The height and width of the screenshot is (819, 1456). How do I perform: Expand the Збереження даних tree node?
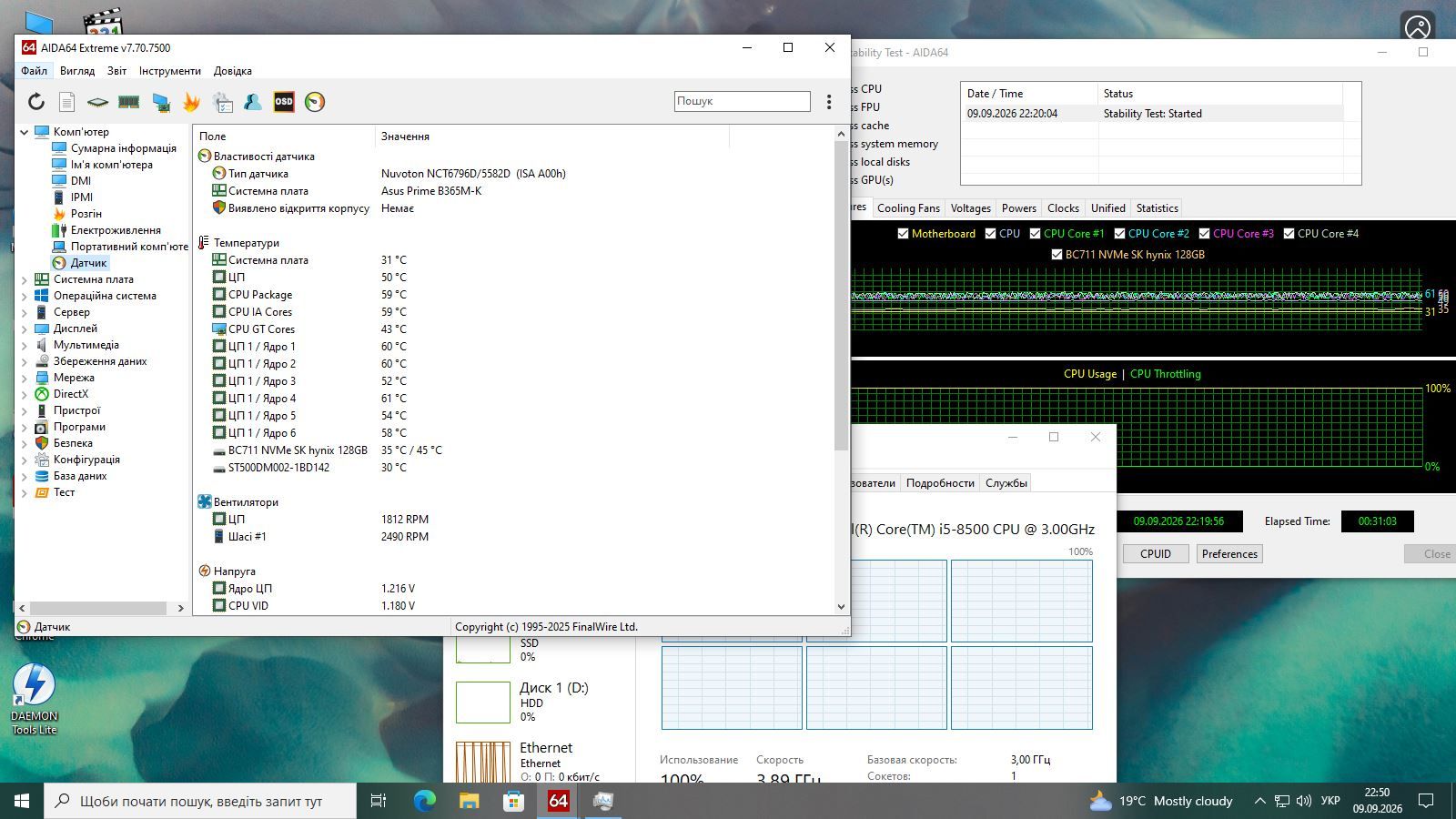pyautogui.click(x=25, y=361)
